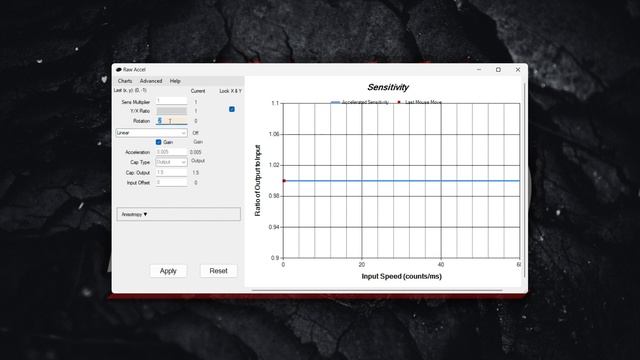Viewport: 640px width, 360px height.
Task: Click the Last (x, y) readout text
Action: tap(130, 90)
